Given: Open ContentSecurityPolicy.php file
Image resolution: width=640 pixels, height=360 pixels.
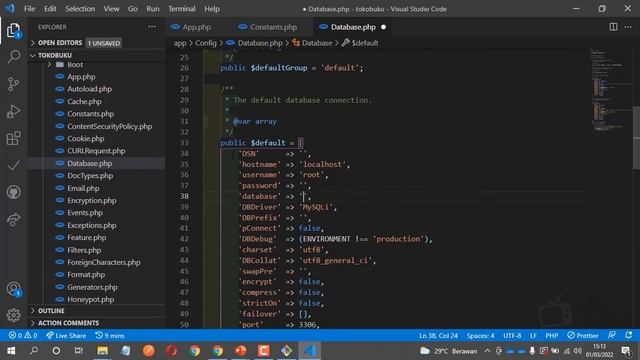Looking at the screenshot, I should pyautogui.click(x=109, y=126).
